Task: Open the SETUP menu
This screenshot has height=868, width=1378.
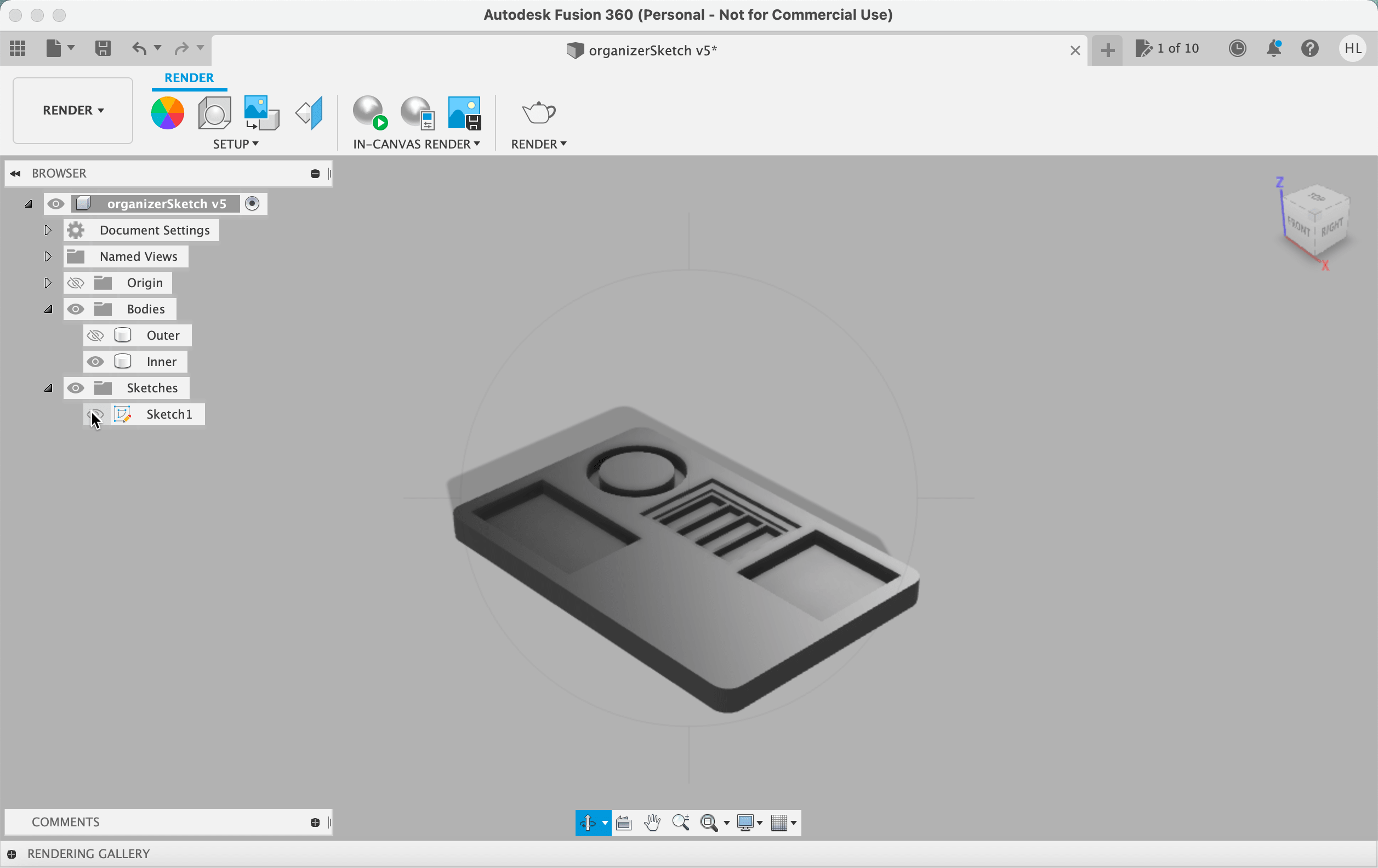Action: coord(235,144)
